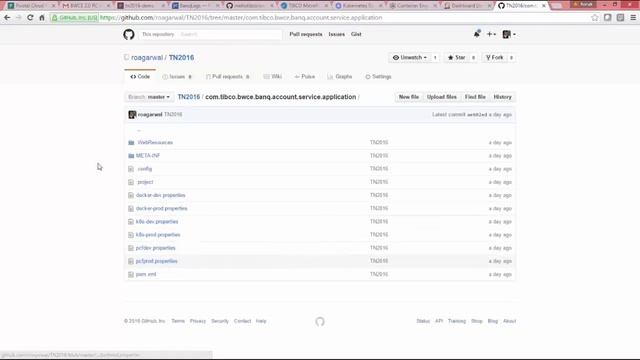Open the plus create-new dropdown
640x360 pixels.
pyautogui.click(x=491, y=34)
